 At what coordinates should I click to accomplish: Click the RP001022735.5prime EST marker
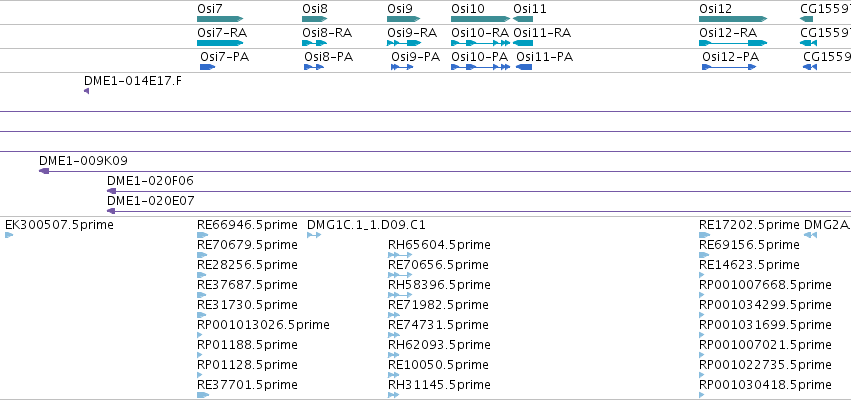702,375
